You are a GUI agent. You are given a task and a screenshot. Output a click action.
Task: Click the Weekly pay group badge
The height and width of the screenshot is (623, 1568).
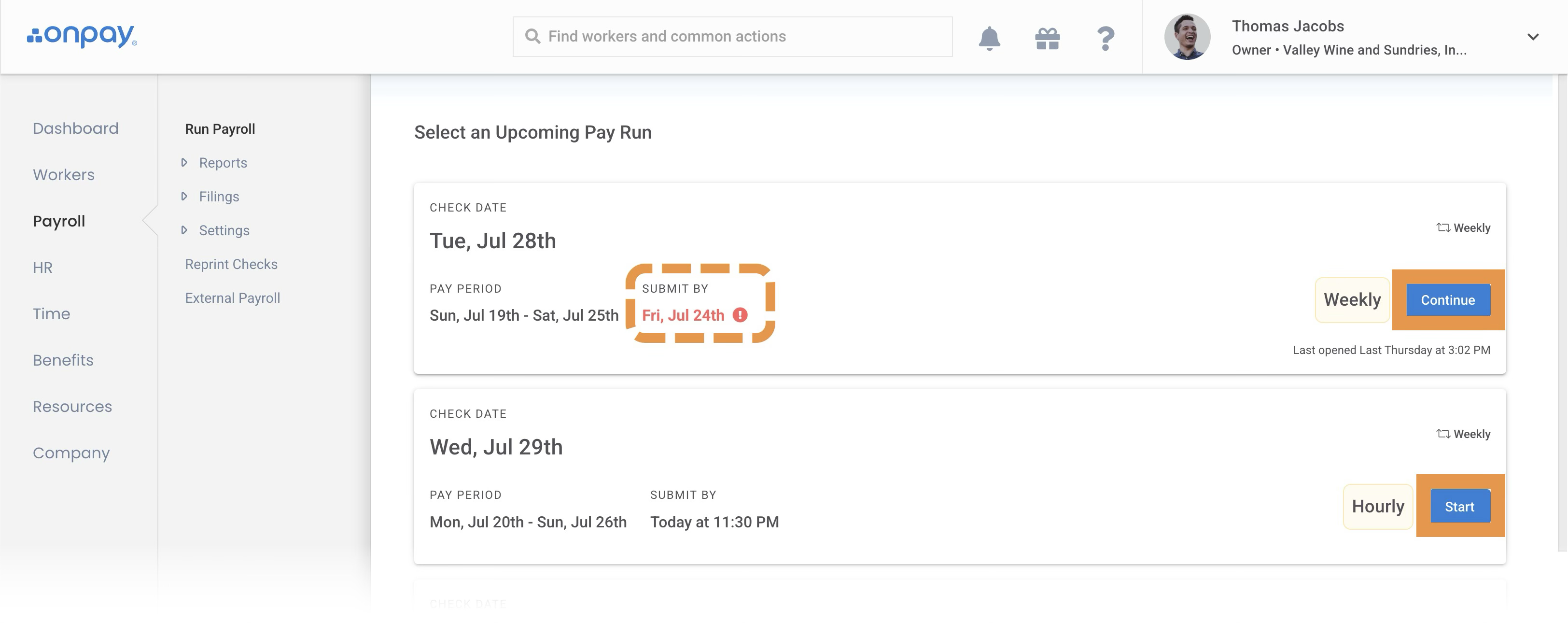[1353, 299]
